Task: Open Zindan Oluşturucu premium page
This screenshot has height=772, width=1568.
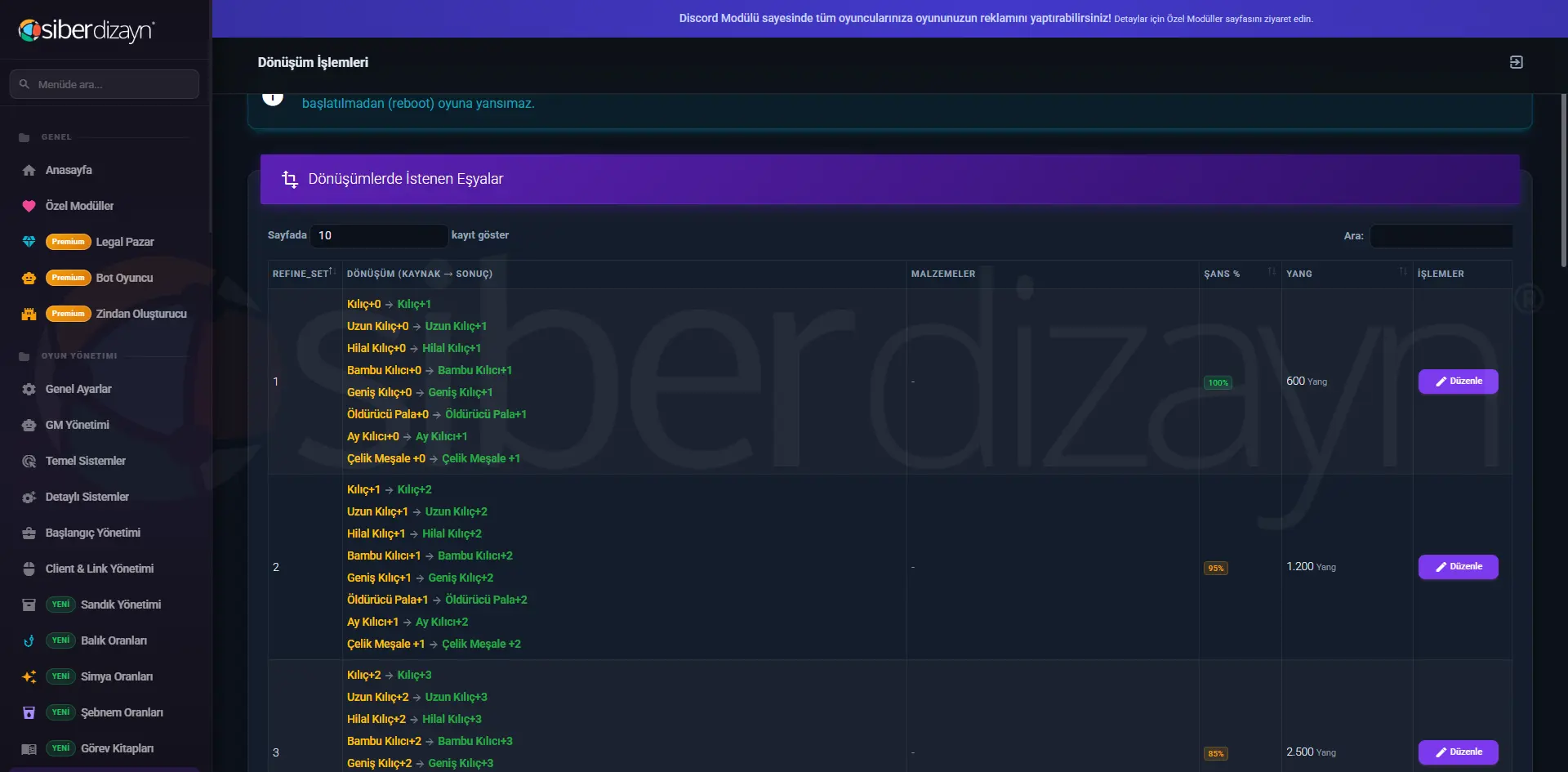Action: (141, 314)
